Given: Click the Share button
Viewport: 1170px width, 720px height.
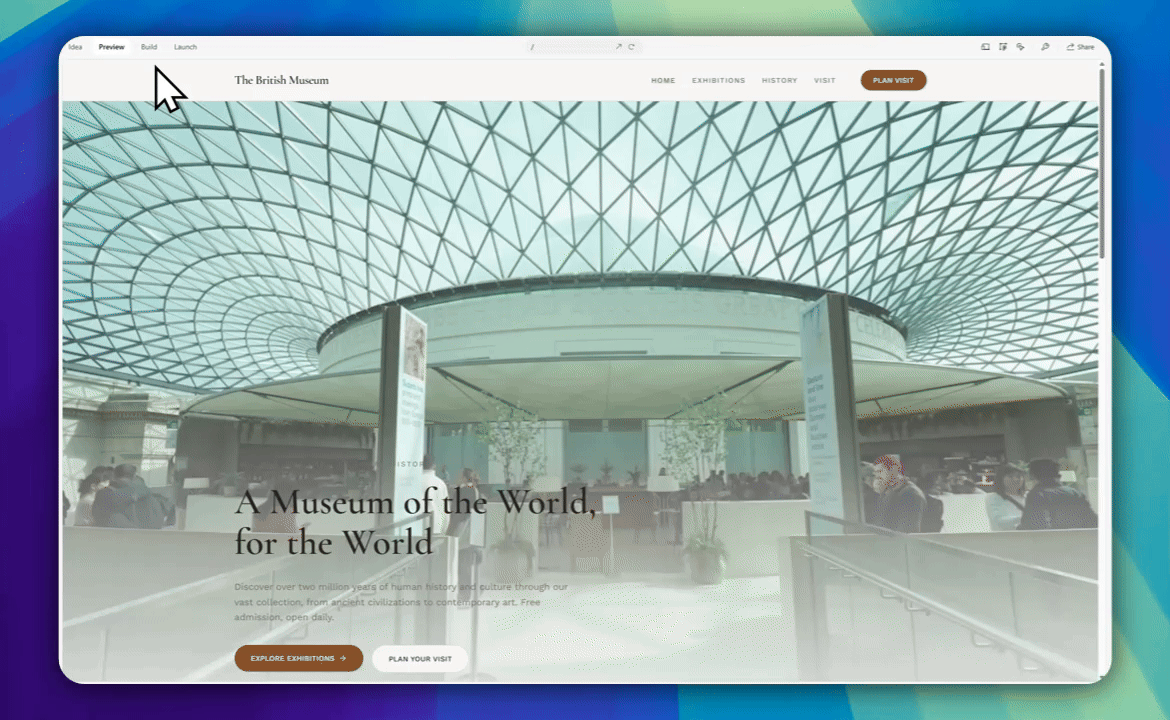Looking at the screenshot, I should coord(1080,47).
